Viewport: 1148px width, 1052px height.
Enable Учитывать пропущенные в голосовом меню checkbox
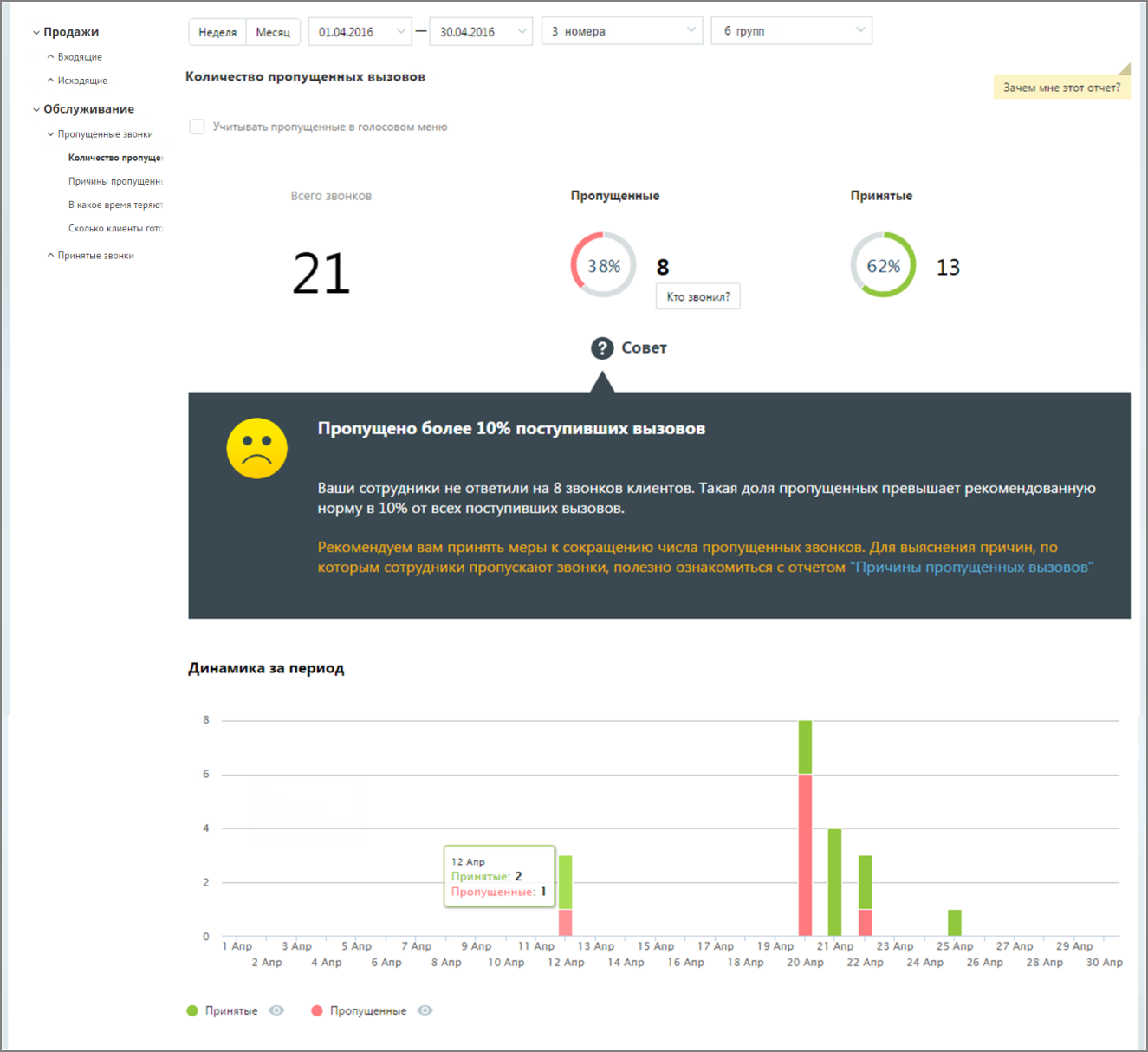(198, 127)
